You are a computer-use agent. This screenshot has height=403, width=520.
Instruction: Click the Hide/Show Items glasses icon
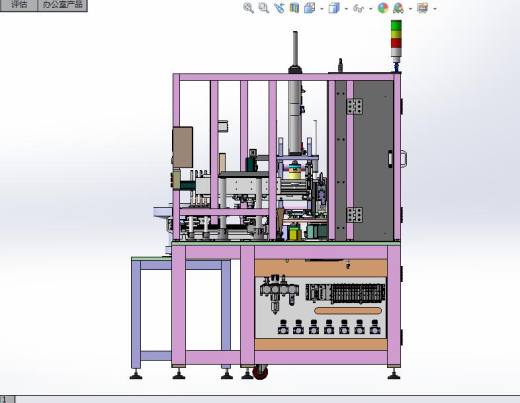[359, 8]
